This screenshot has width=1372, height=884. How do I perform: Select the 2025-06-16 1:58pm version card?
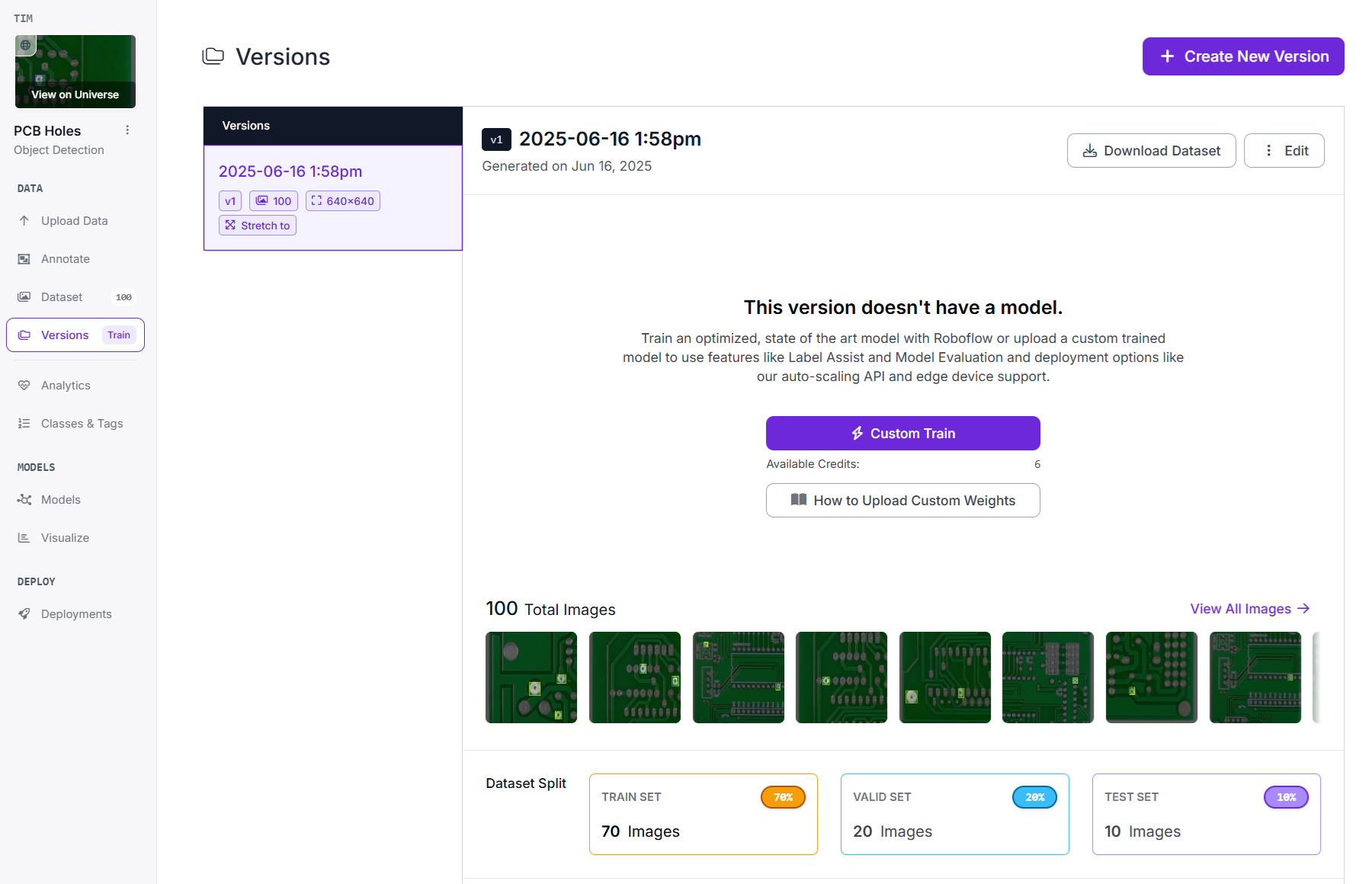click(332, 197)
